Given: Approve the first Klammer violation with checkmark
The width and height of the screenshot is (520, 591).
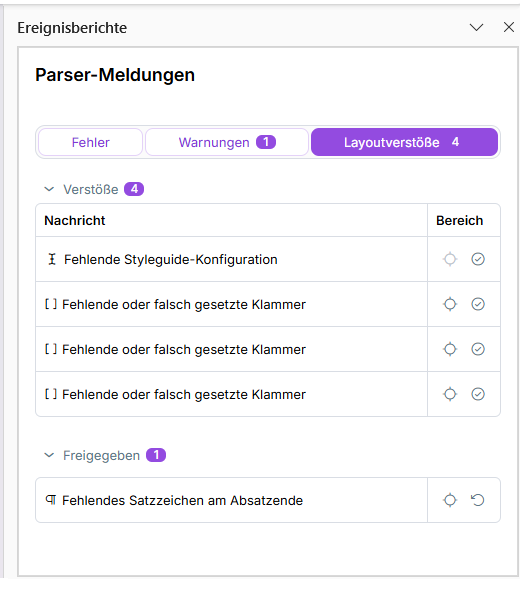Looking at the screenshot, I should [x=478, y=304].
